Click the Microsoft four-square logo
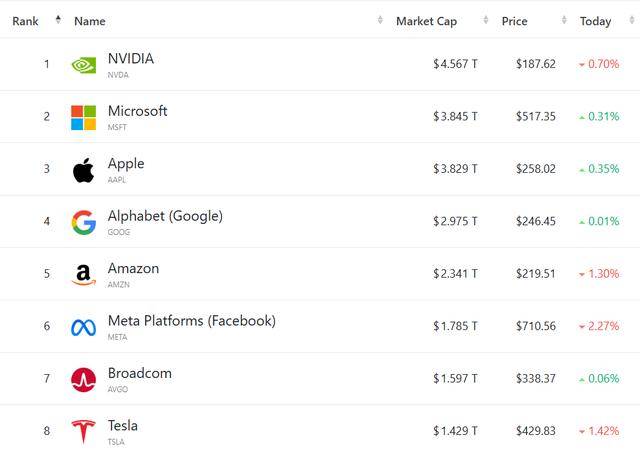The width and height of the screenshot is (640, 455). [x=84, y=117]
